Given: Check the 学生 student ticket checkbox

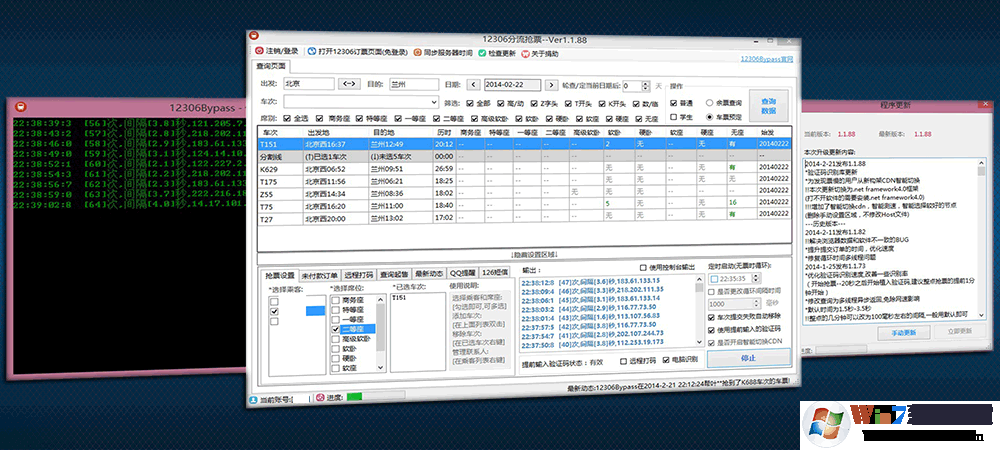Looking at the screenshot, I should point(675,117).
